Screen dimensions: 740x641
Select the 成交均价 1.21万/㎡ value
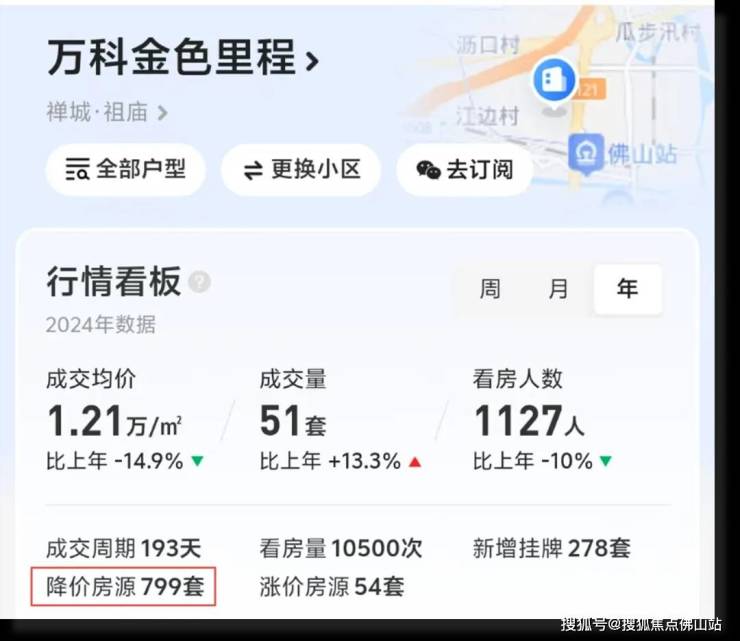coord(115,421)
